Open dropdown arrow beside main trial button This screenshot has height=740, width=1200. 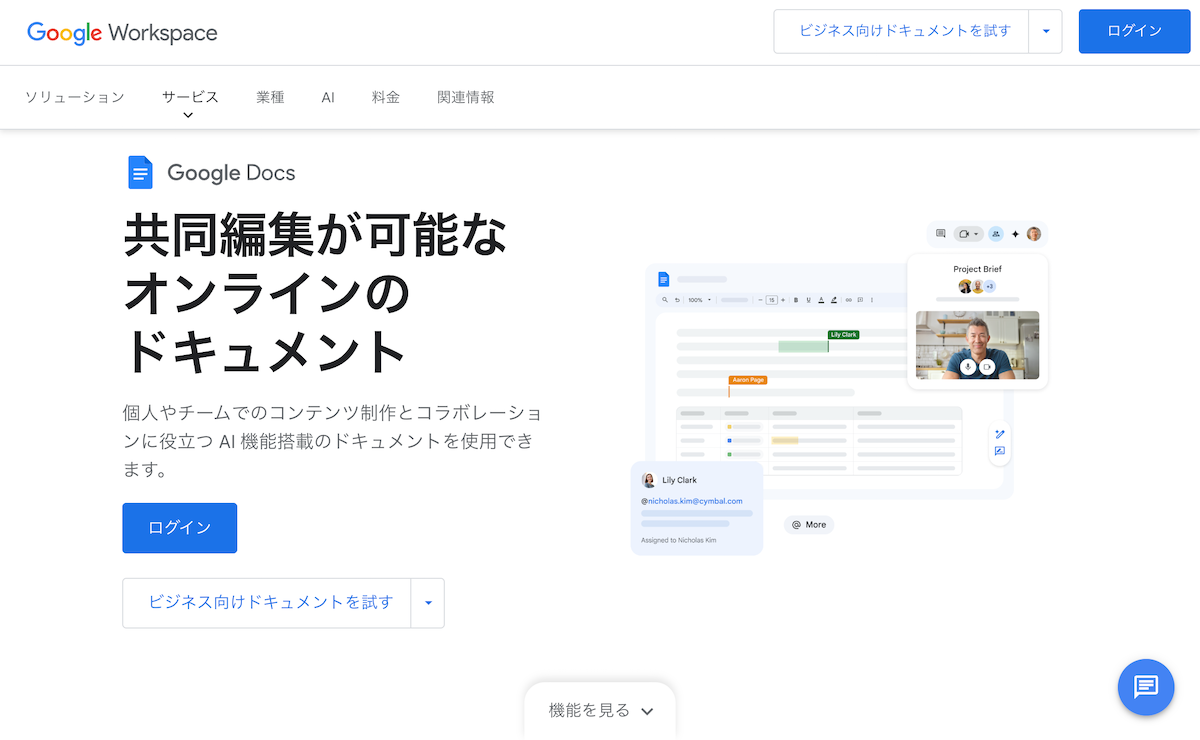pyautogui.click(x=428, y=603)
